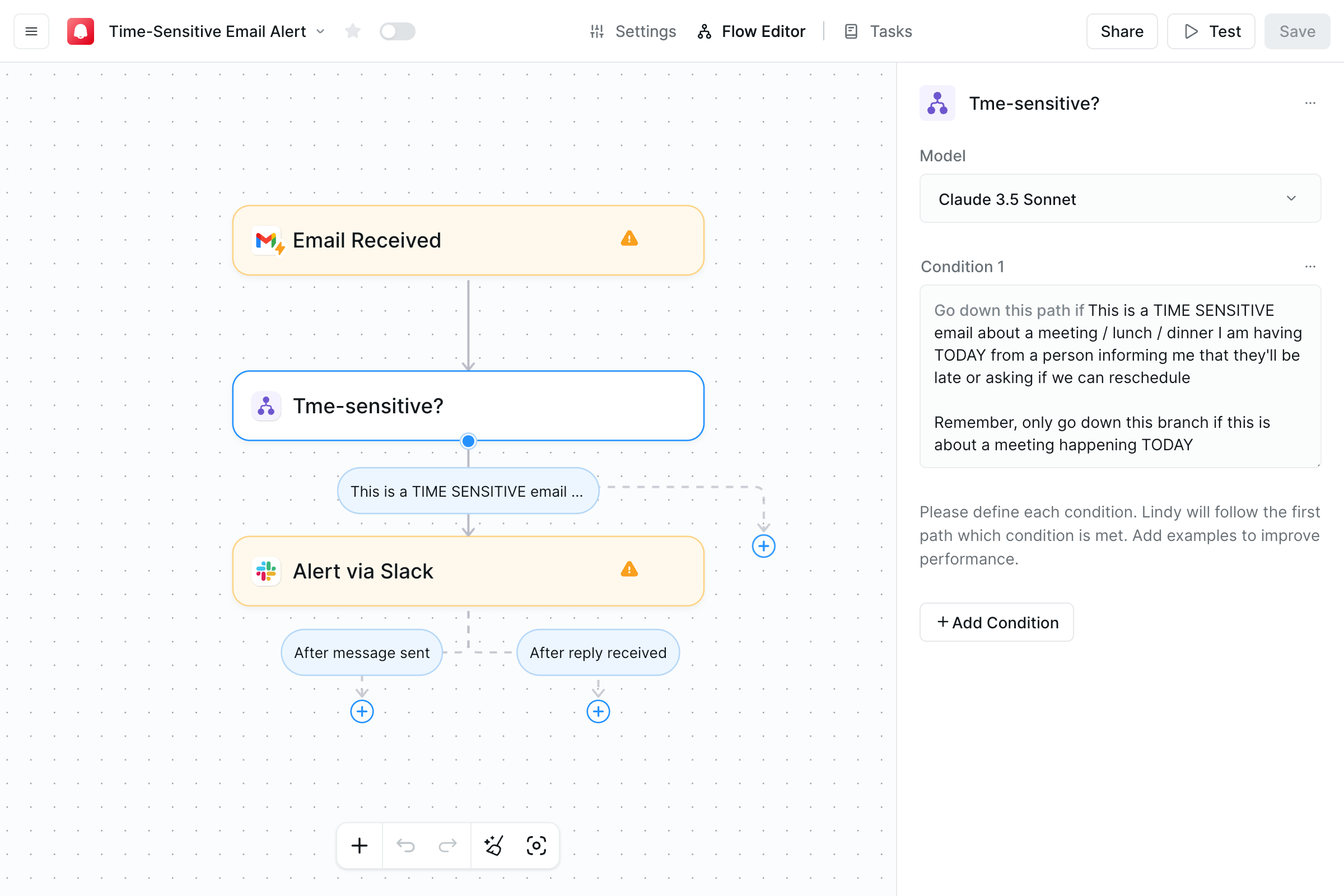Open the hamburger menu
The width and height of the screenshot is (1344, 896).
[31, 31]
